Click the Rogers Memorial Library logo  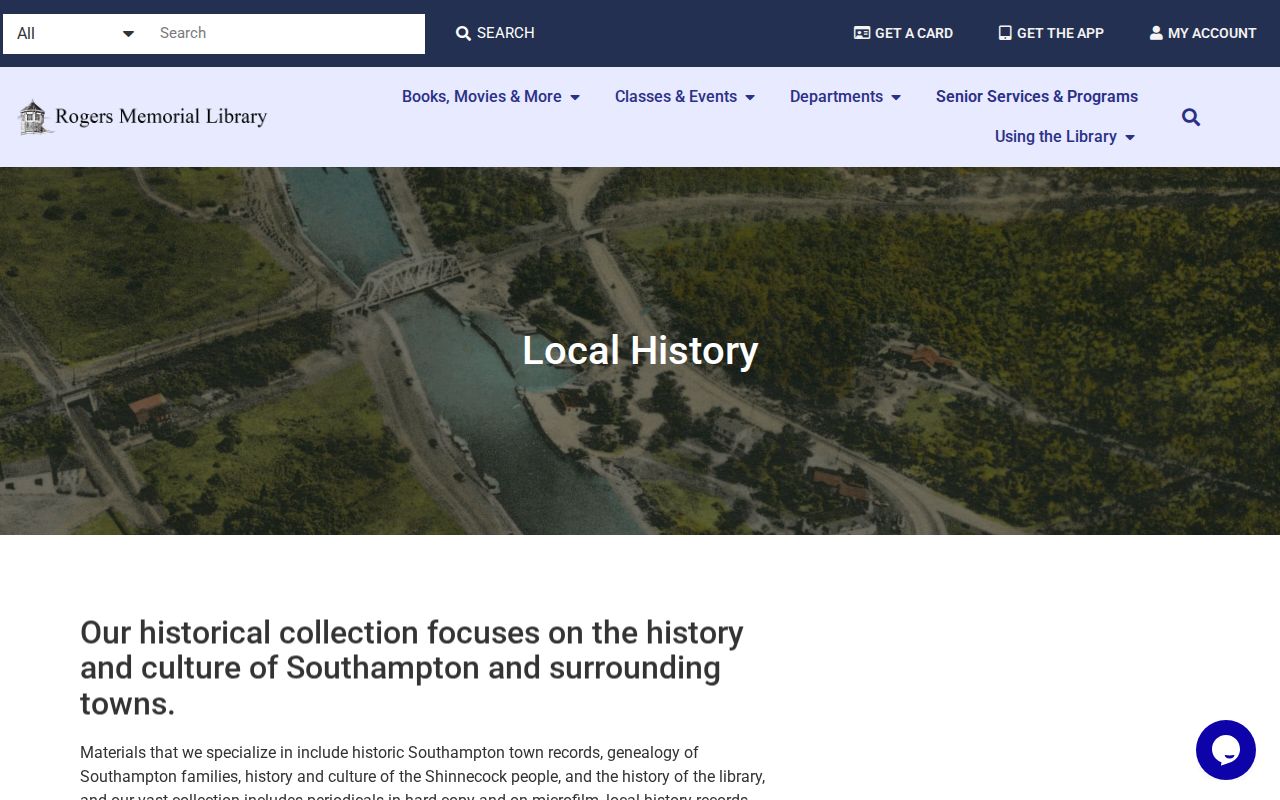pyautogui.click(x=143, y=117)
